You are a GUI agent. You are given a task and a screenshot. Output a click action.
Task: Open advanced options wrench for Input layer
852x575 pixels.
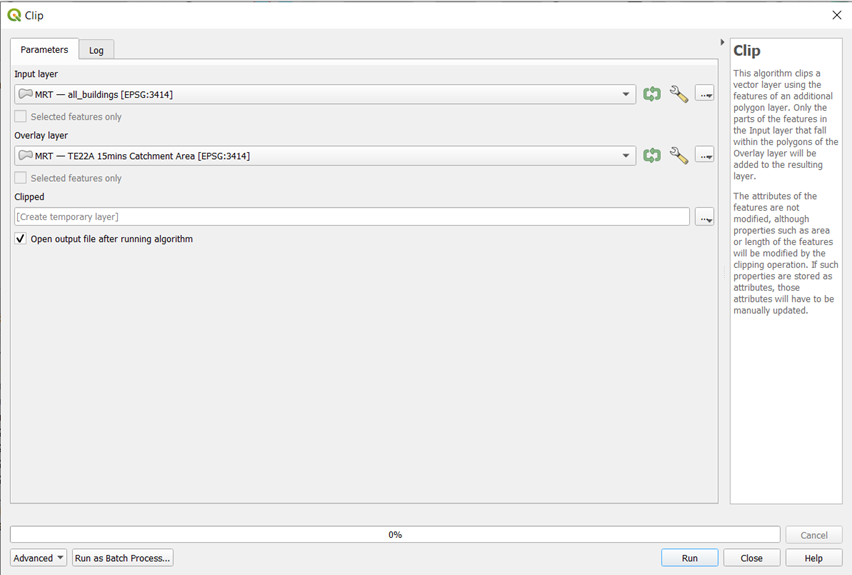click(x=678, y=94)
